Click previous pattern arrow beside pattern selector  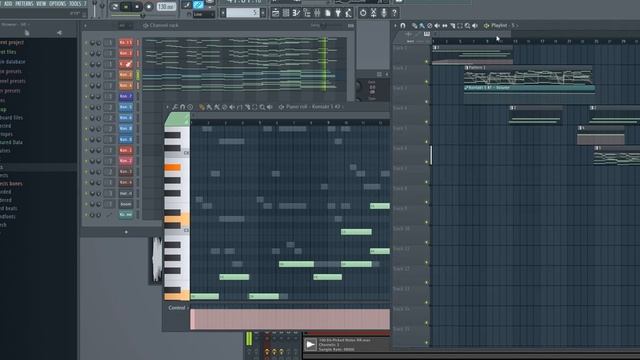click(223, 13)
